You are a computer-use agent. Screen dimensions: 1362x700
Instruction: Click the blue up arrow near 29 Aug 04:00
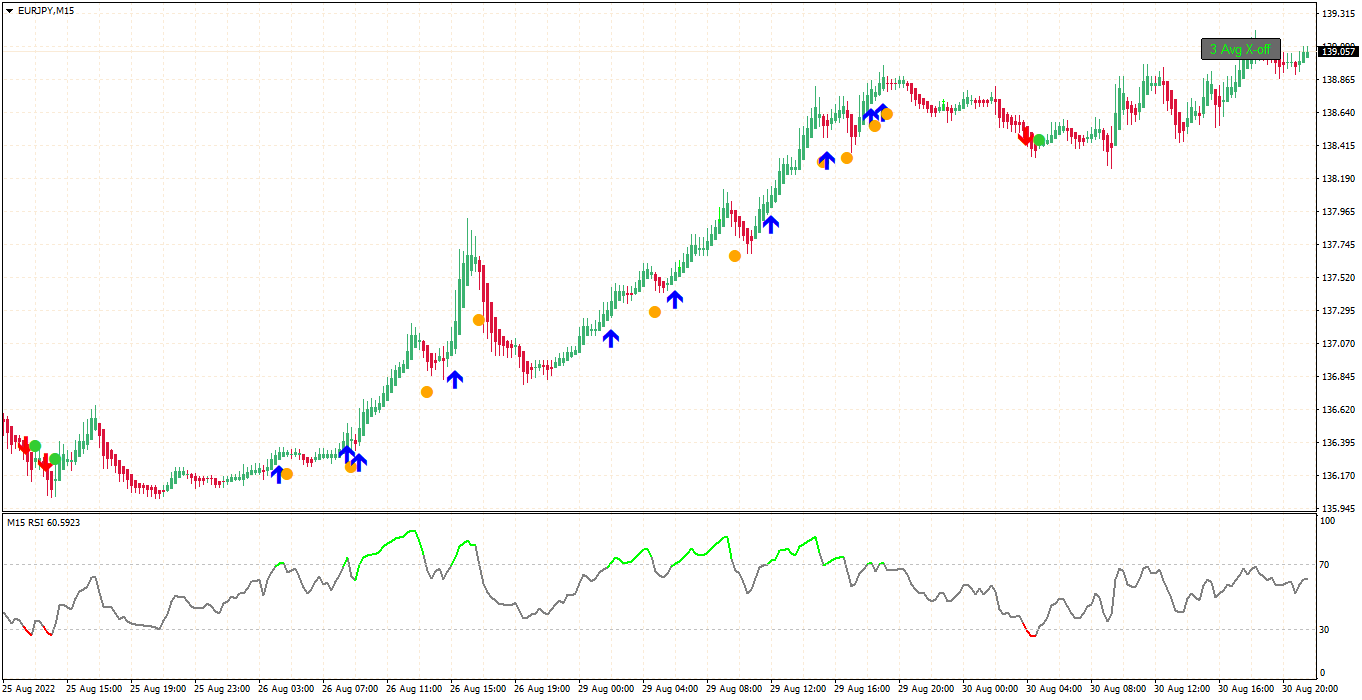pos(675,298)
